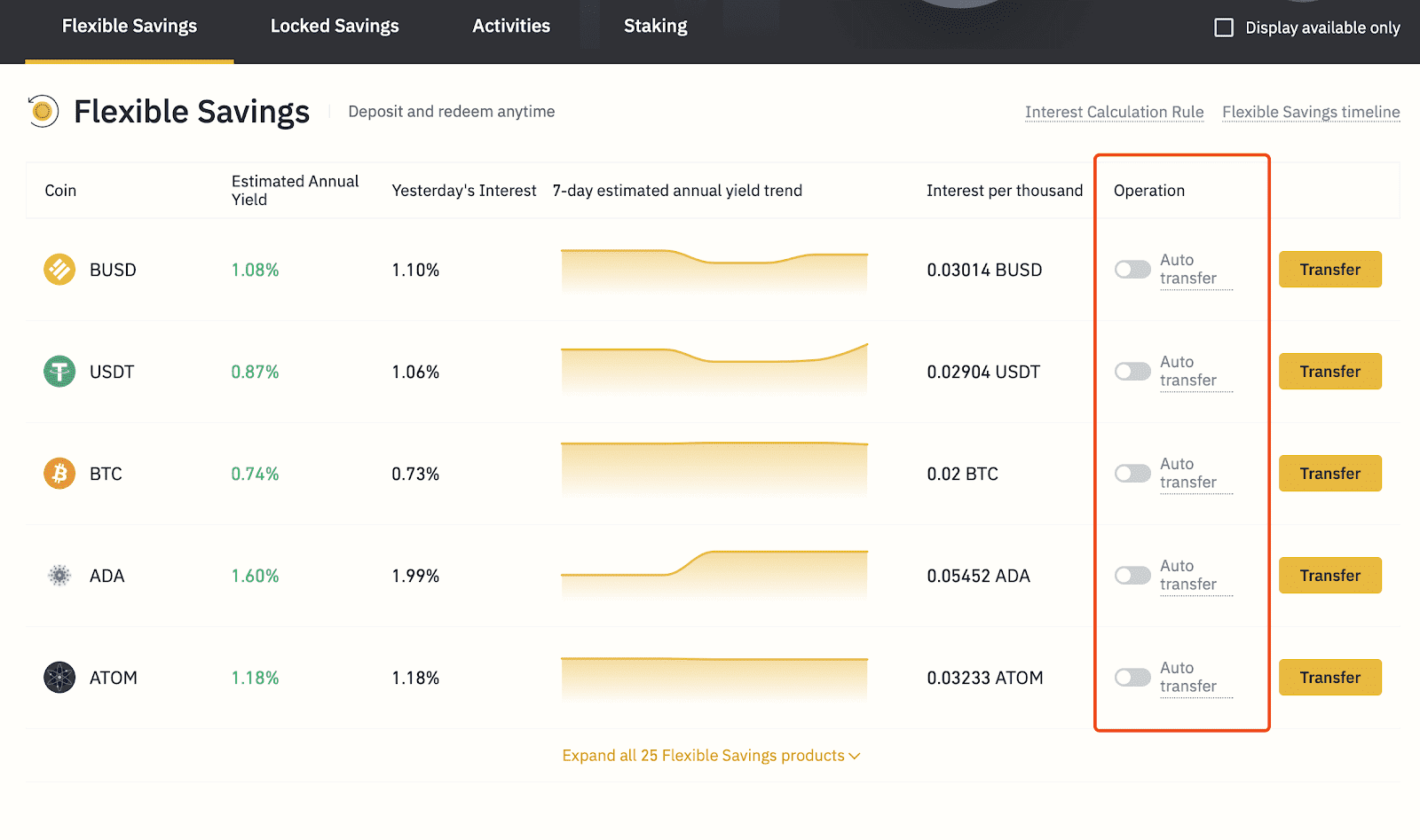Expand all 25 Flexible Savings products
This screenshot has height=840, width=1420.
pyautogui.click(x=711, y=756)
